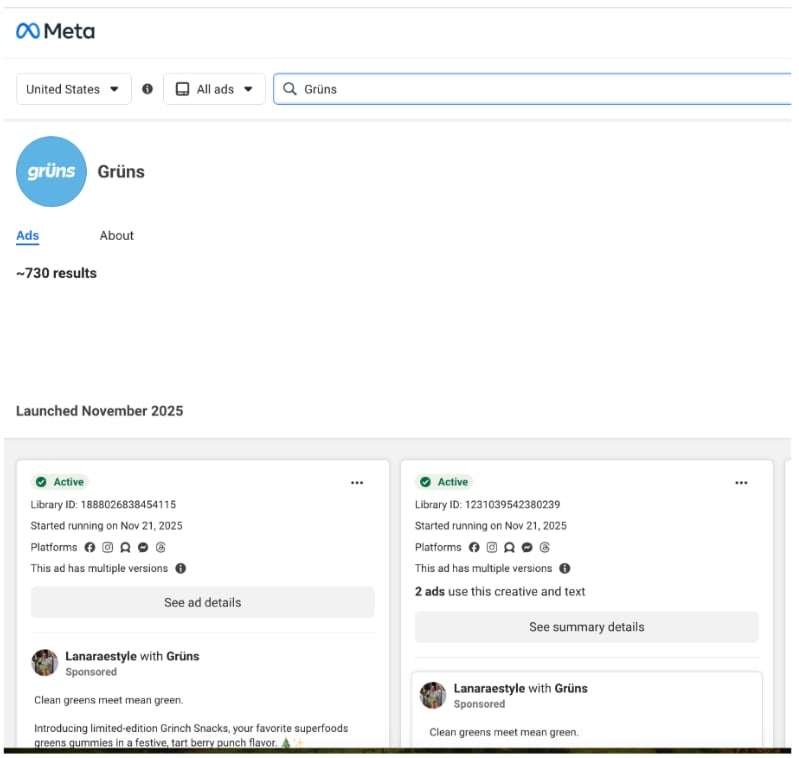This screenshot has height=758, width=799.
Task: Open Lanaraestyle link below See ad details
Action: 101,656
